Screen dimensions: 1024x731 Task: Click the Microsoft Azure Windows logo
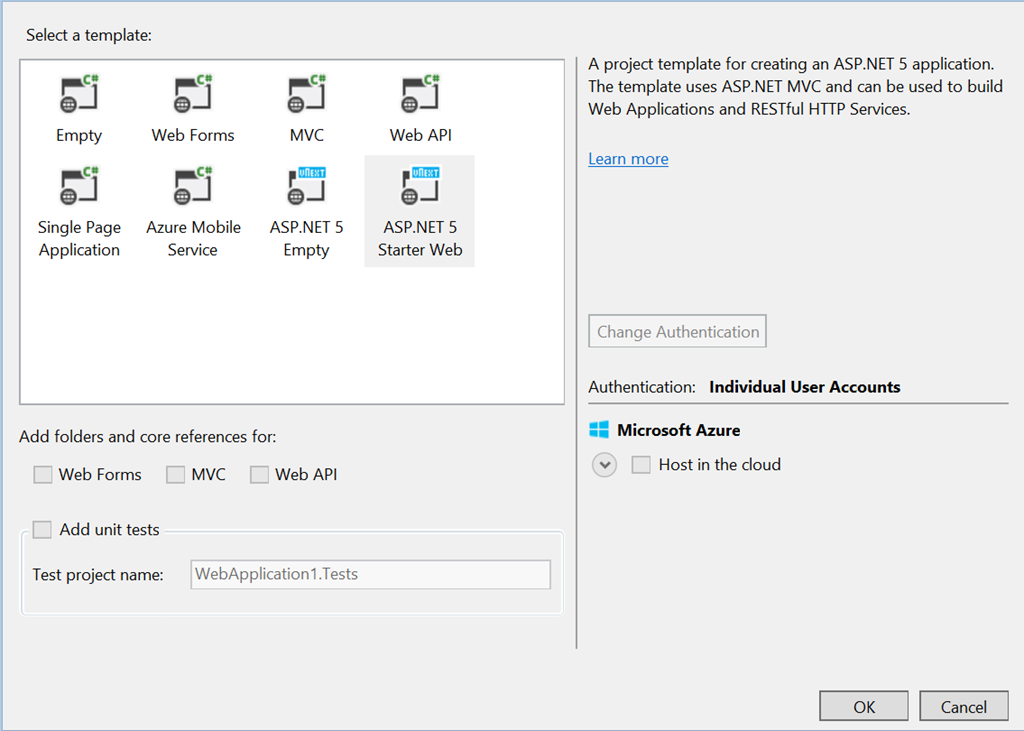tap(599, 430)
